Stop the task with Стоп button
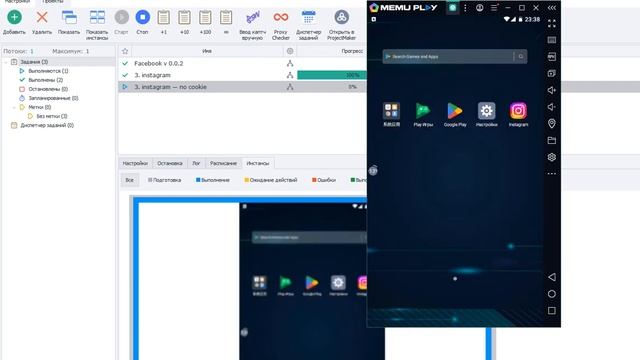The width and height of the screenshot is (640, 360). click(142, 17)
